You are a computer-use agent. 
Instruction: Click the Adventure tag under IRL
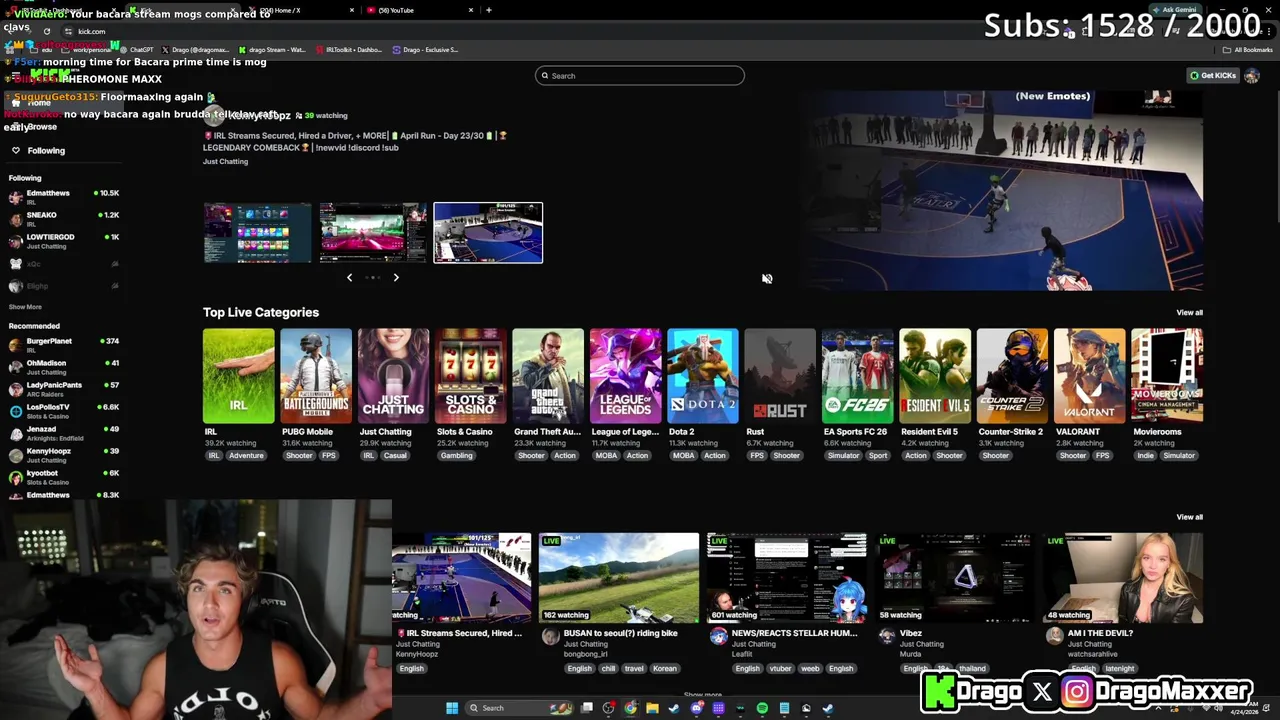(x=246, y=456)
